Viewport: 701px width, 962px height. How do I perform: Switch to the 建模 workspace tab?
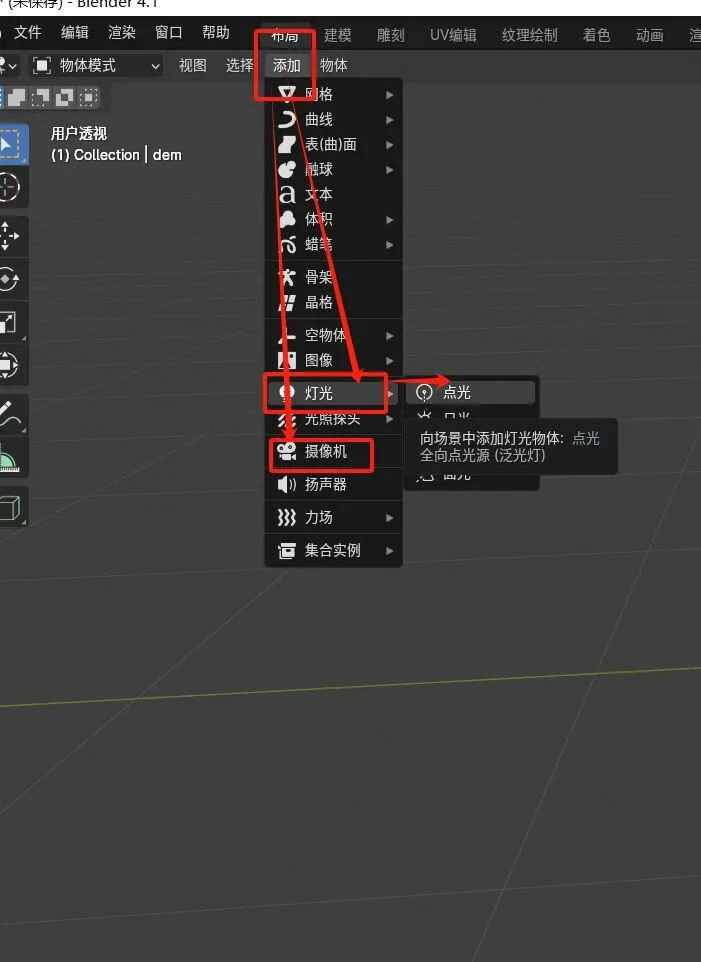tap(338, 35)
